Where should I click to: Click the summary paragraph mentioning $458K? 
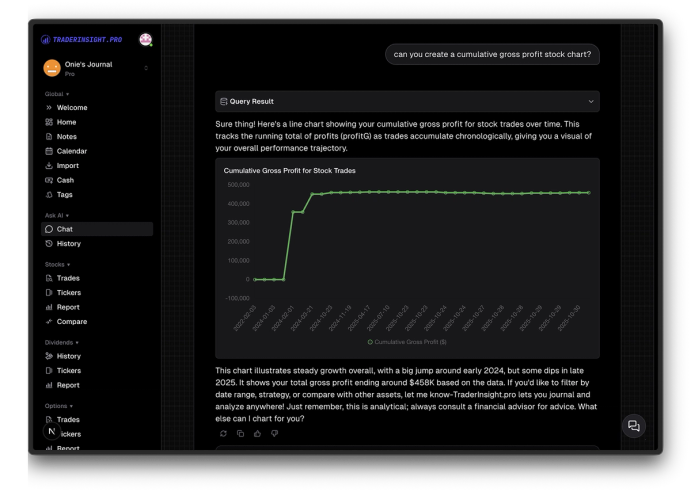click(x=406, y=395)
